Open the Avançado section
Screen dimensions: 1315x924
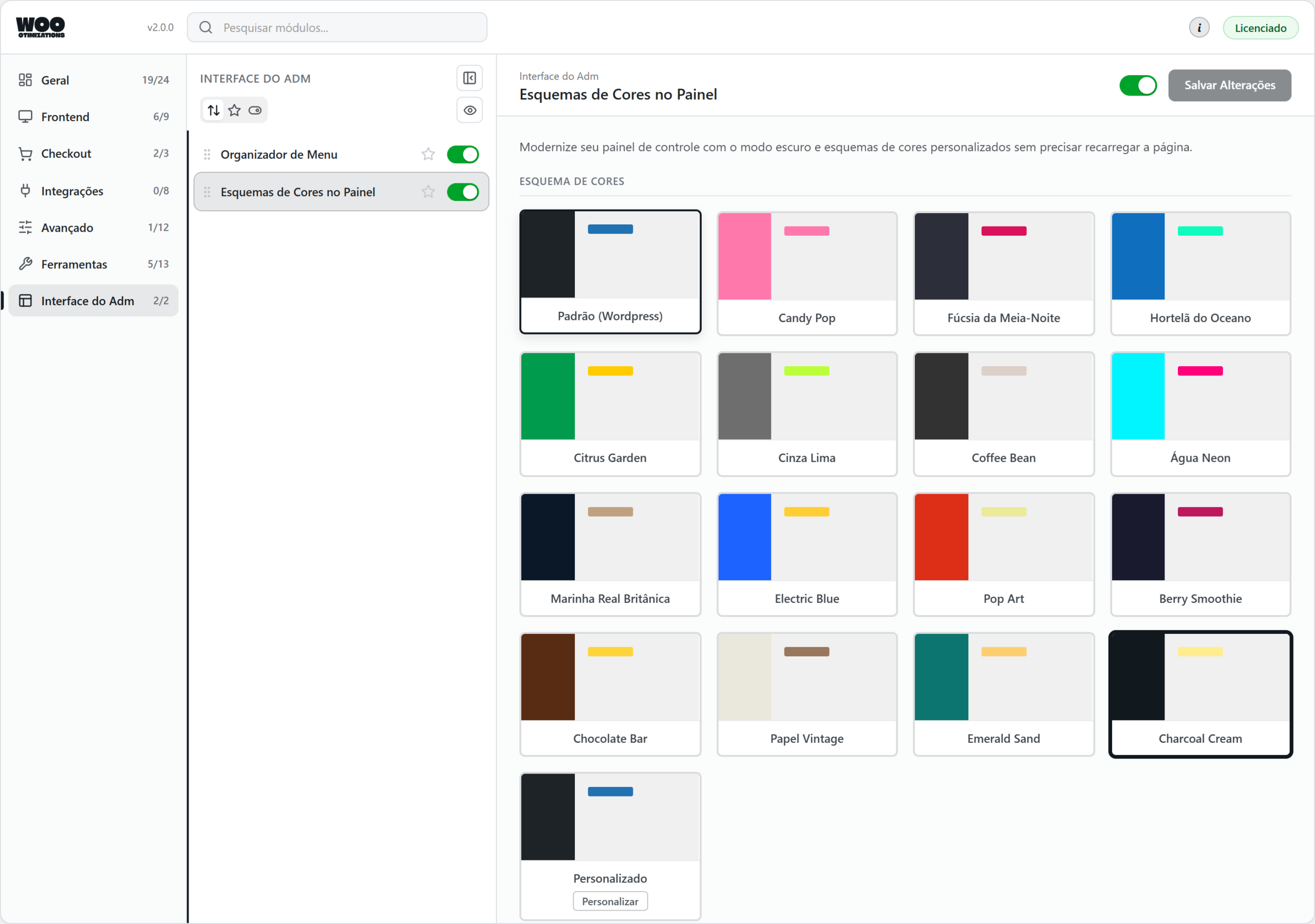93,228
